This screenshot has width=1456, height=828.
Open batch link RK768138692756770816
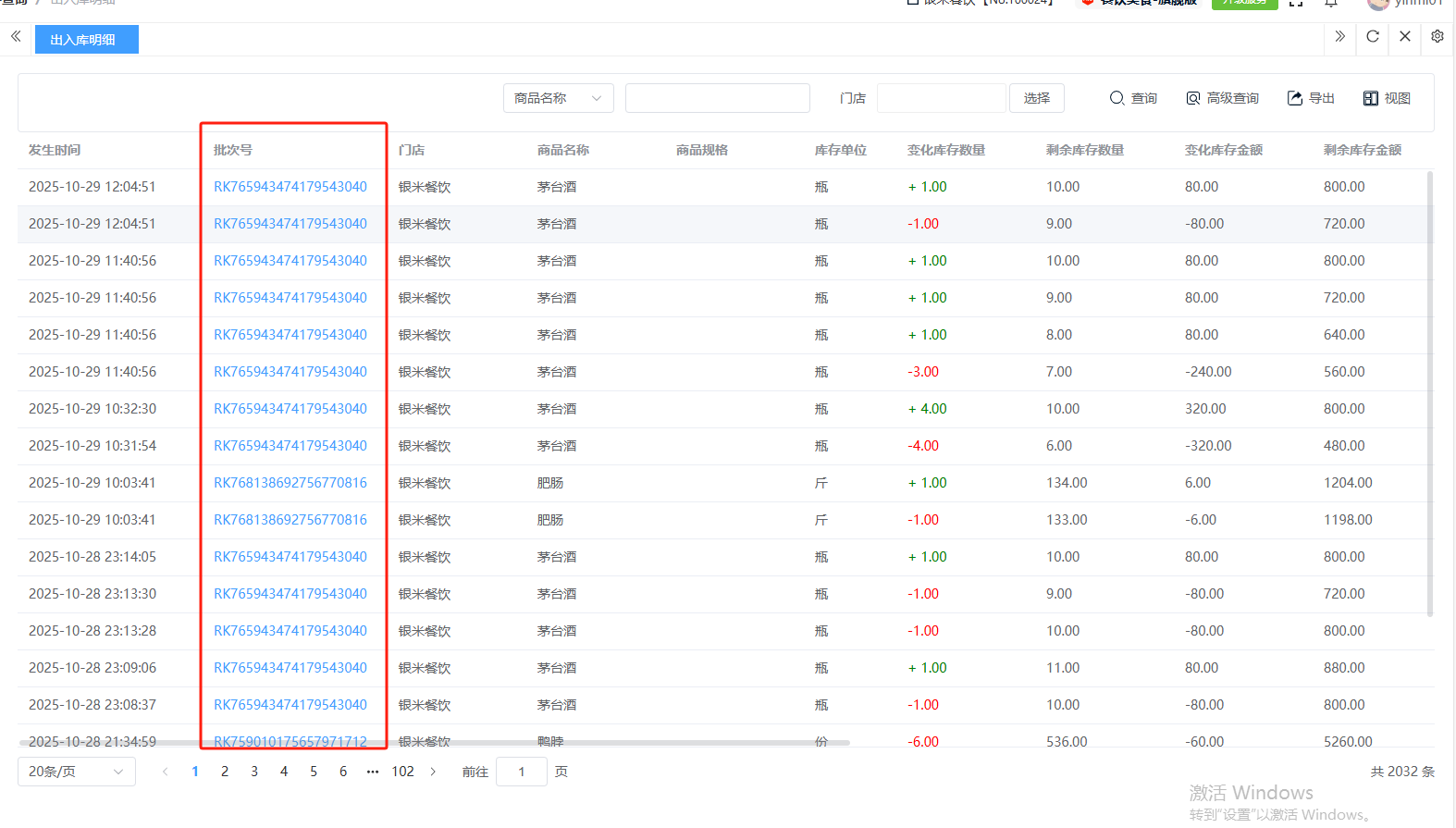coord(290,483)
